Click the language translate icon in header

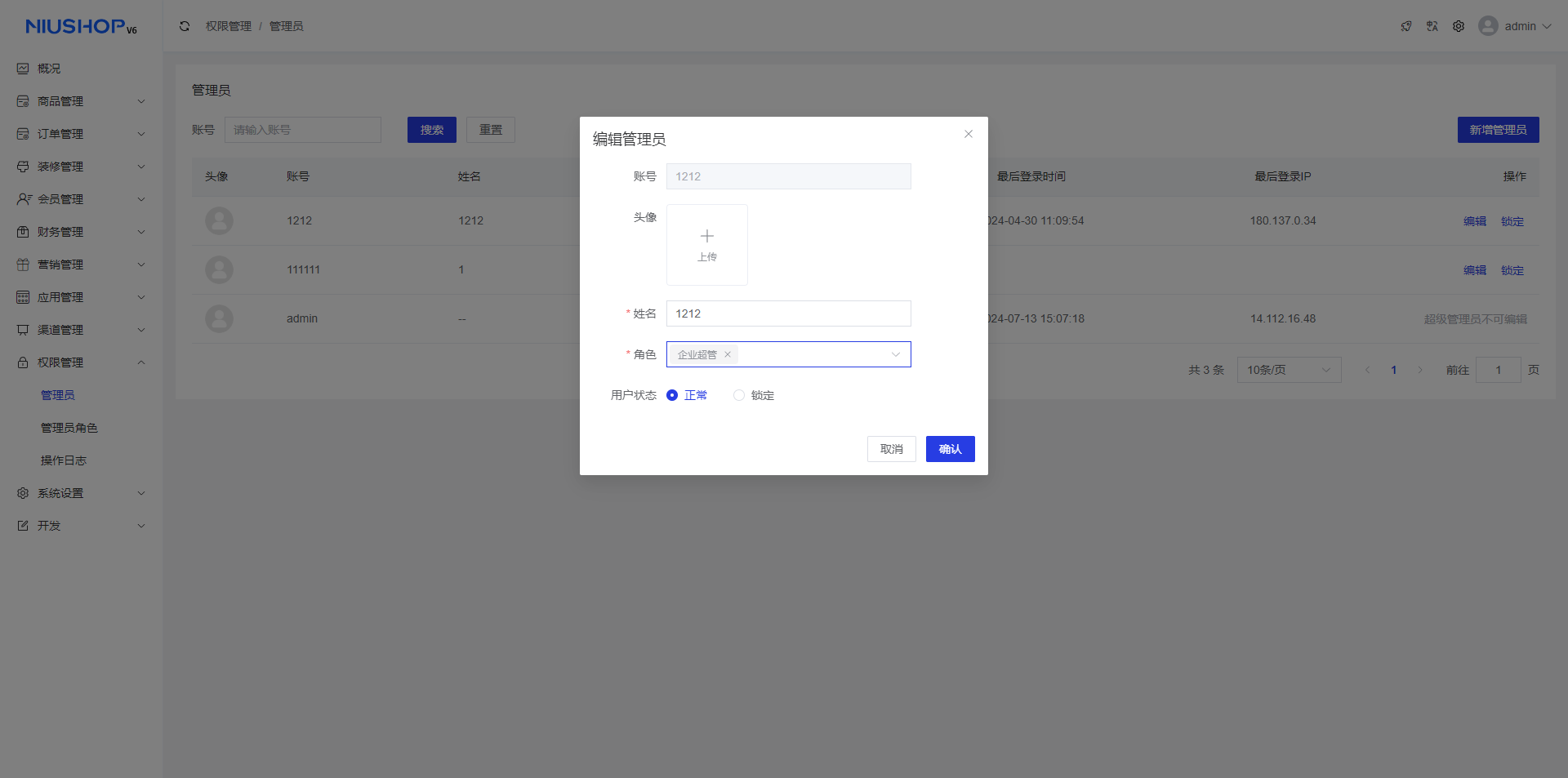pos(1432,26)
